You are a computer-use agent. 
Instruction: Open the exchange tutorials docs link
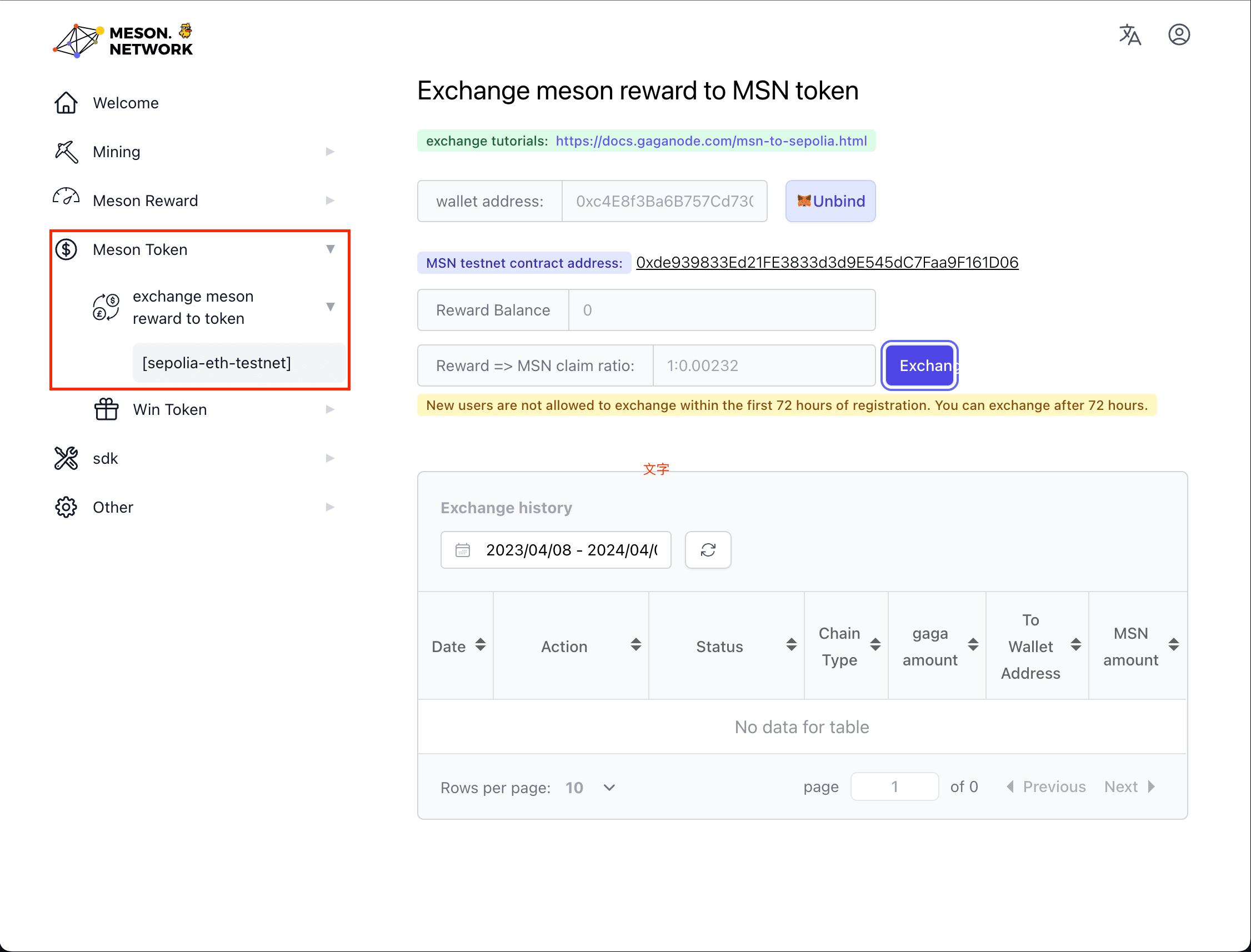[x=711, y=141]
